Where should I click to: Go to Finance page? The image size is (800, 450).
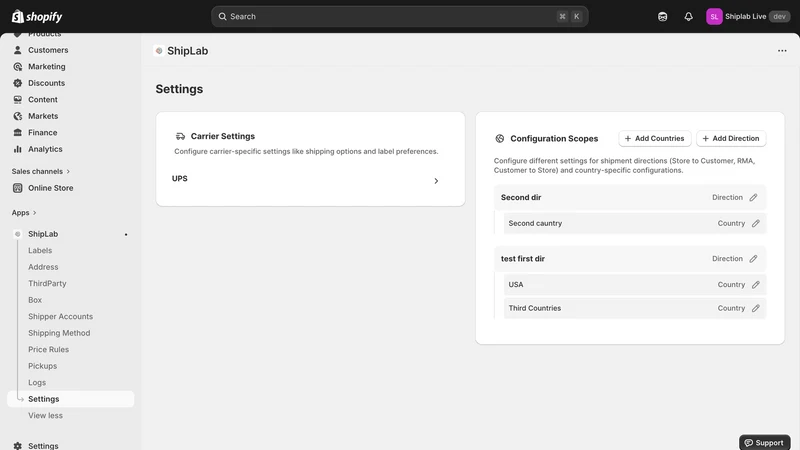click(x=42, y=132)
